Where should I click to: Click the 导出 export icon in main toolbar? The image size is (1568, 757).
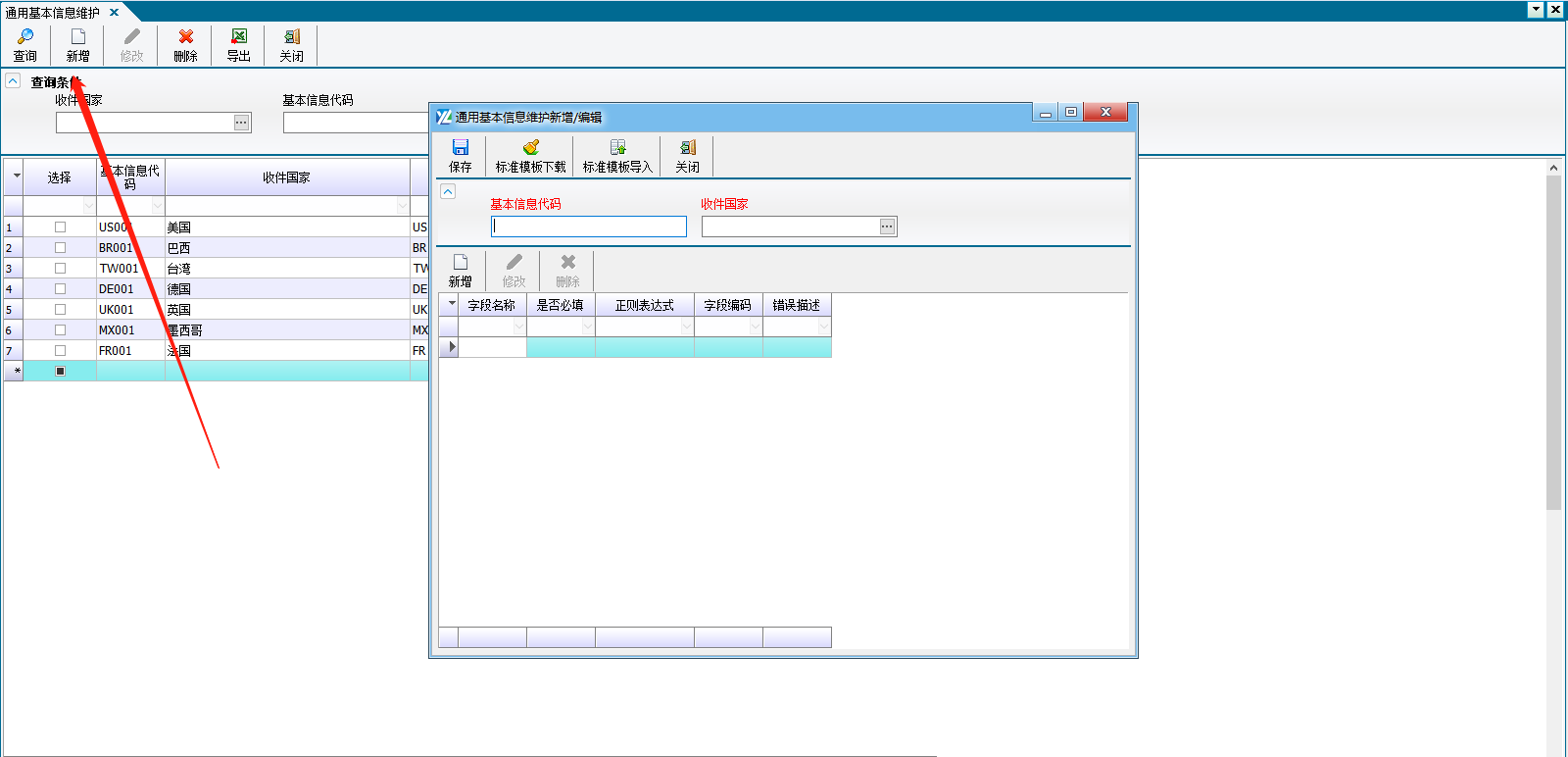click(239, 36)
